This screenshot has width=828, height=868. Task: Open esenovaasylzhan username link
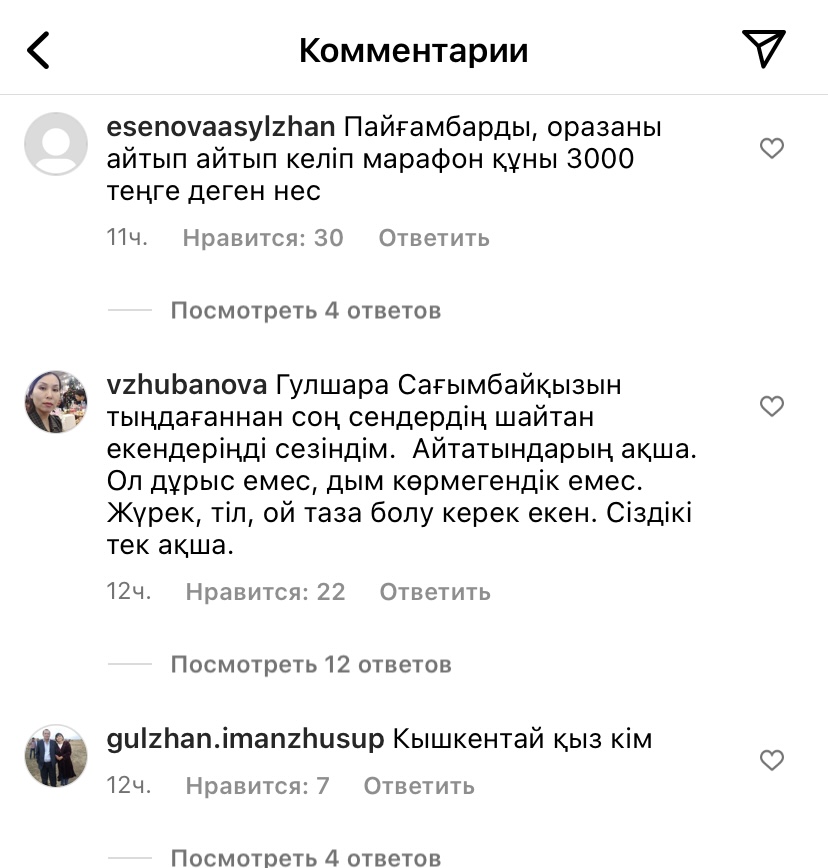point(220,129)
